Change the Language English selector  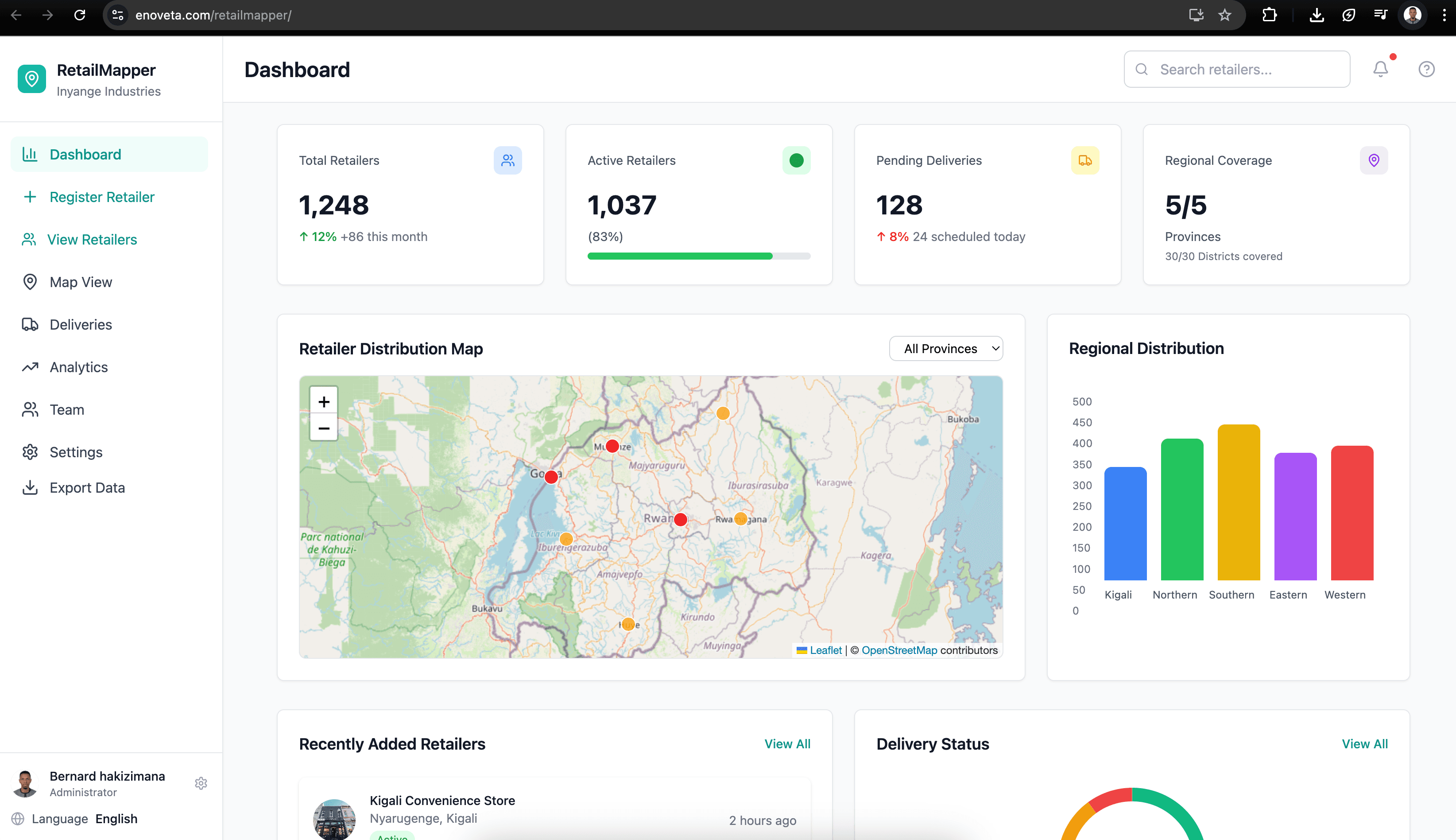[116, 819]
